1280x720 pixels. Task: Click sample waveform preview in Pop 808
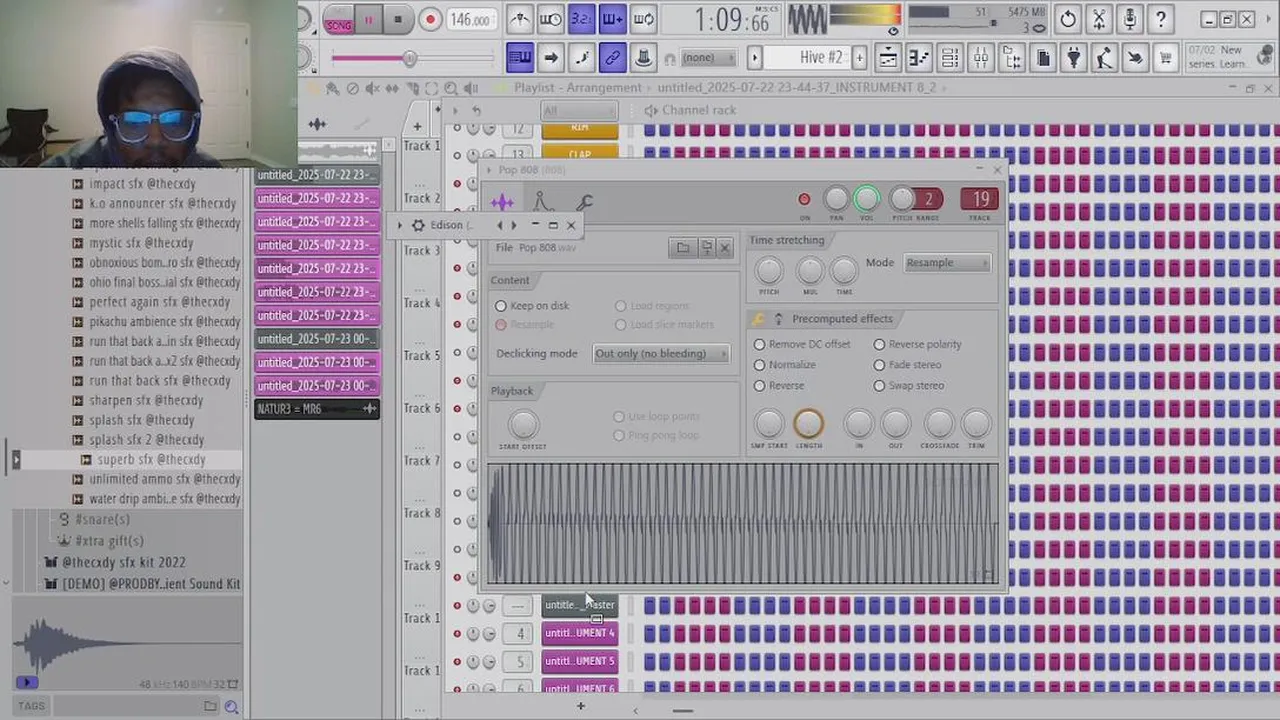(743, 523)
